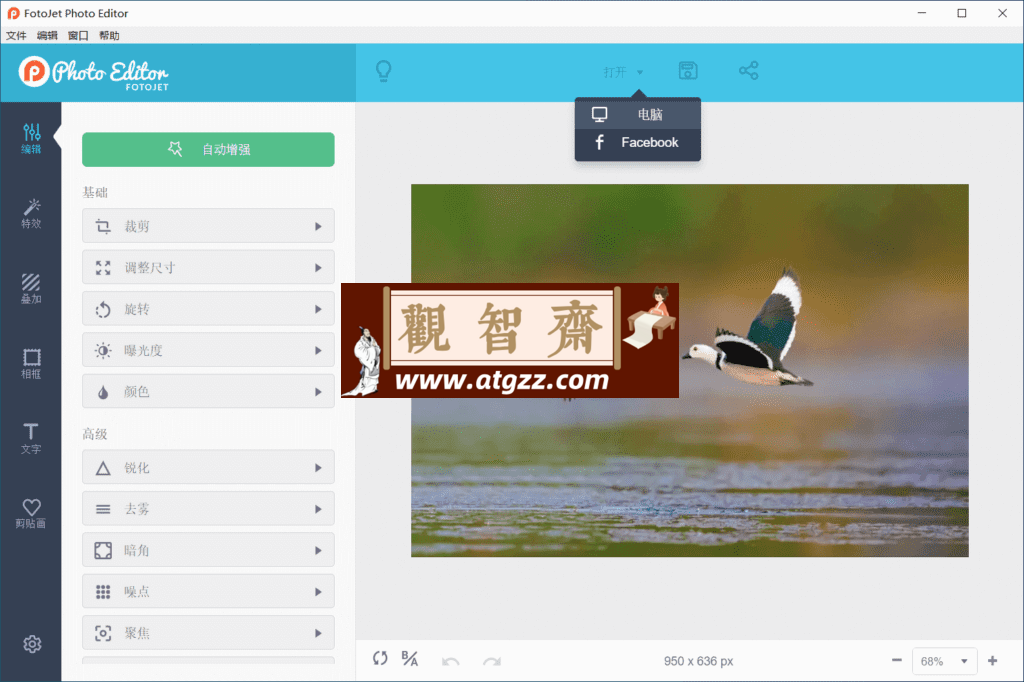Expand the 聚焦 focus panel

pos(208,633)
